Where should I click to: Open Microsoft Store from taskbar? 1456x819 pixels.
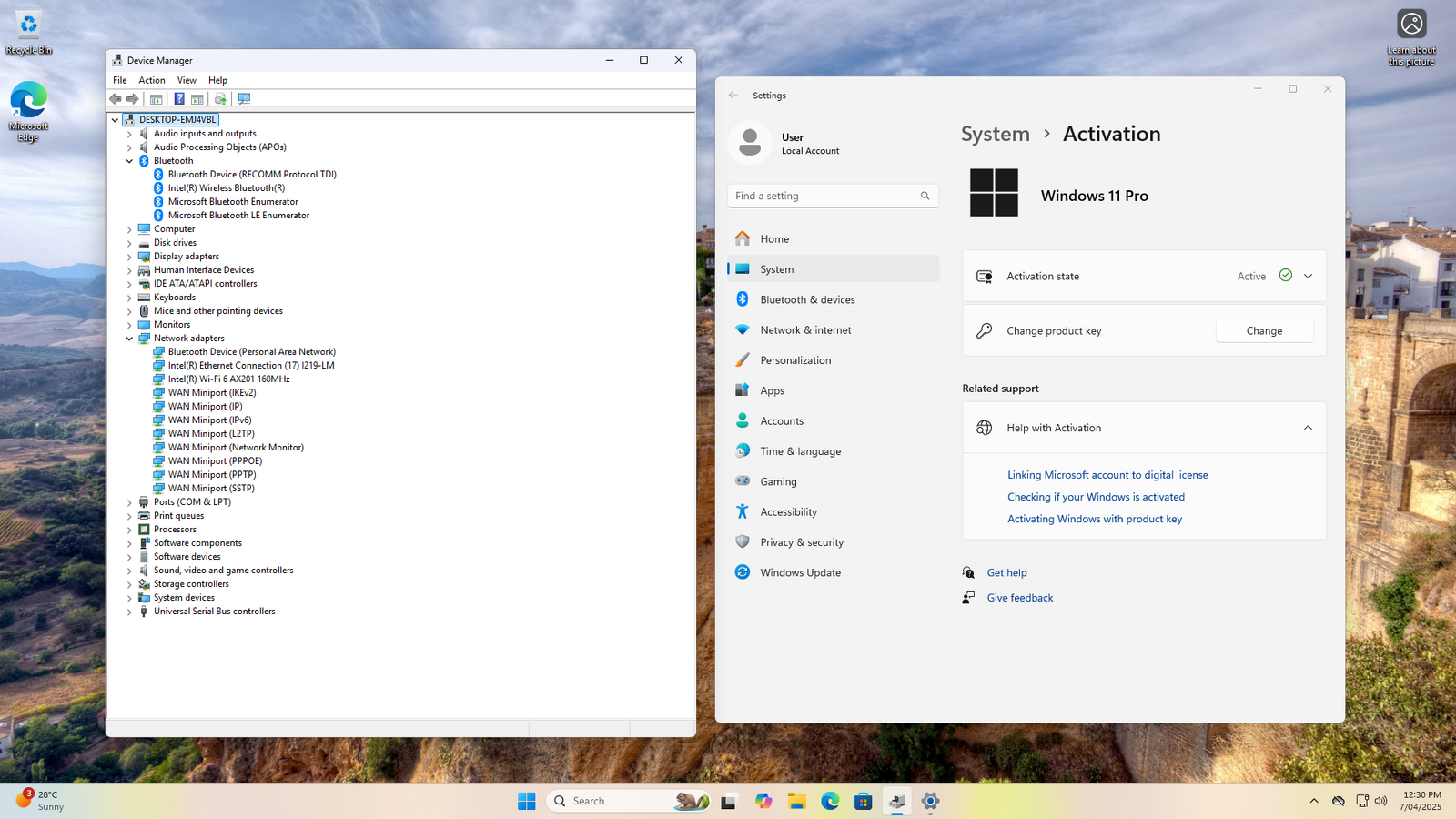coord(864,801)
